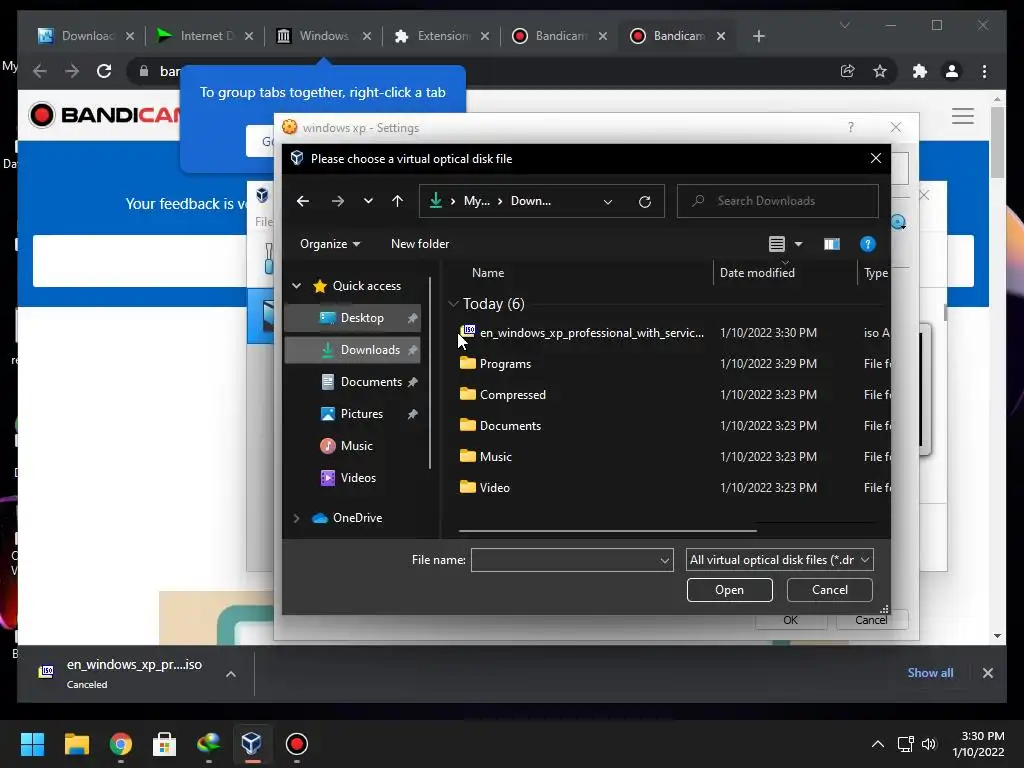The height and width of the screenshot is (768, 1024).
Task: Open a new browser tab
Action: [x=758, y=36]
